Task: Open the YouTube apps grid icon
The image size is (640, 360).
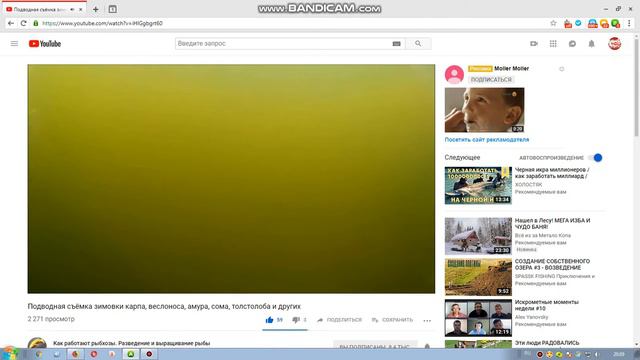Action: pyautogui.click(x=553, y=43)
